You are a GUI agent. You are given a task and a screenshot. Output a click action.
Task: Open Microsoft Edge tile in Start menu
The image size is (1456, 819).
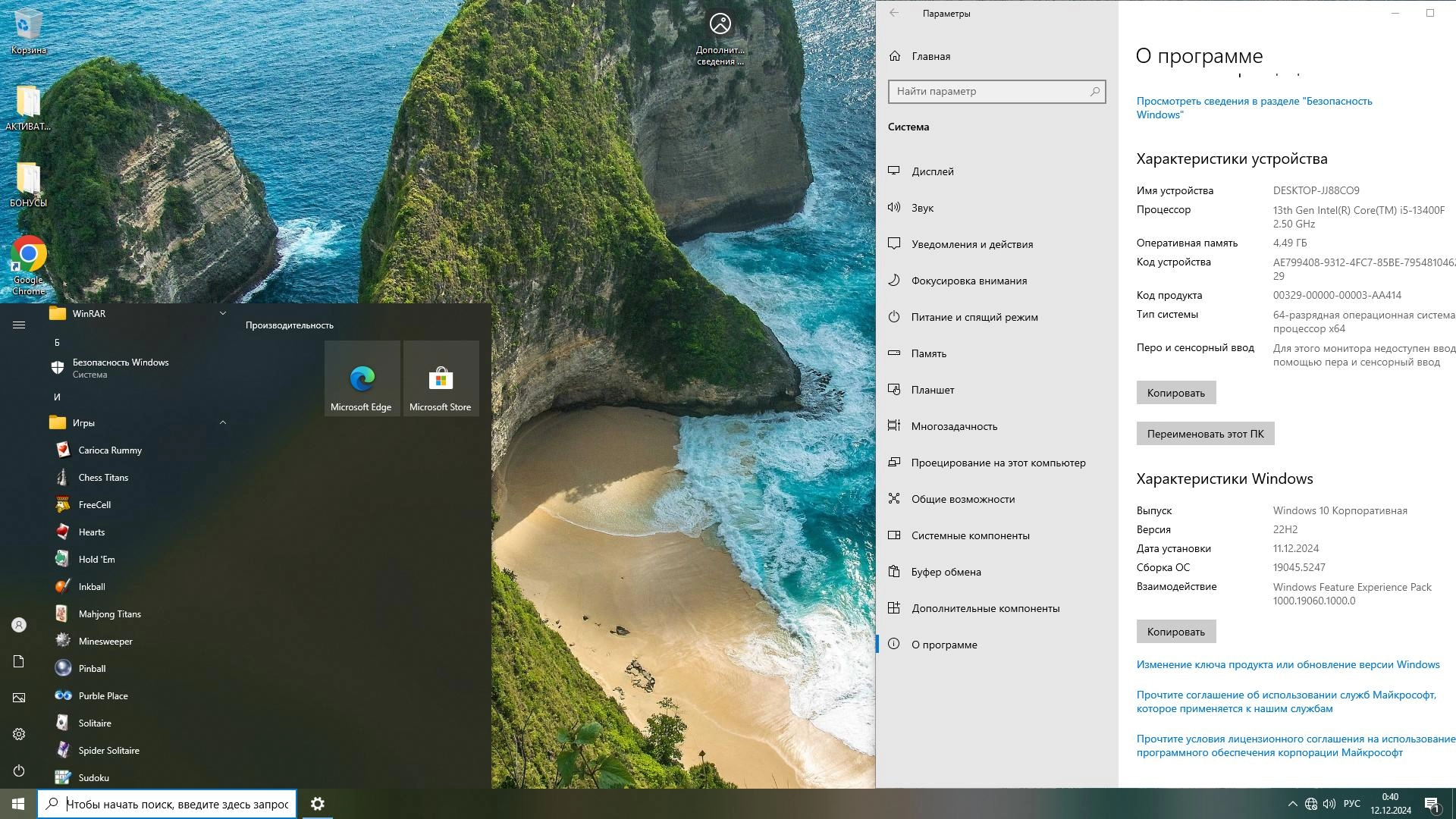pyautogui.click(x=362, y=378)
